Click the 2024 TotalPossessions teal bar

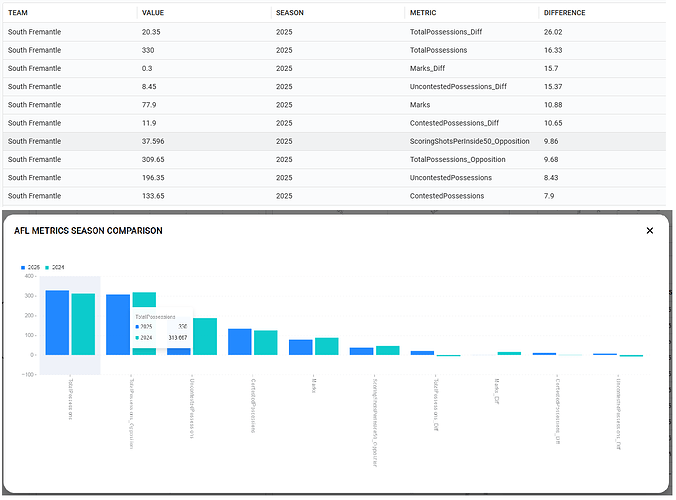coord(83,324)
